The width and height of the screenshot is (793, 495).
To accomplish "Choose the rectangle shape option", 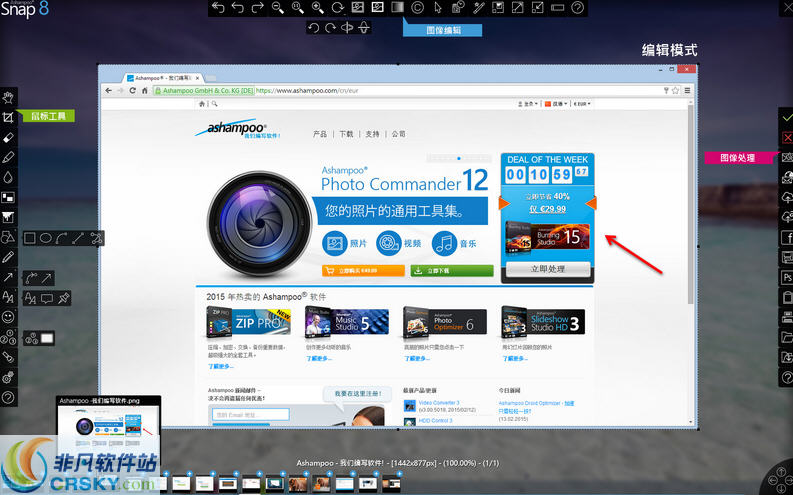I will 30,238.
